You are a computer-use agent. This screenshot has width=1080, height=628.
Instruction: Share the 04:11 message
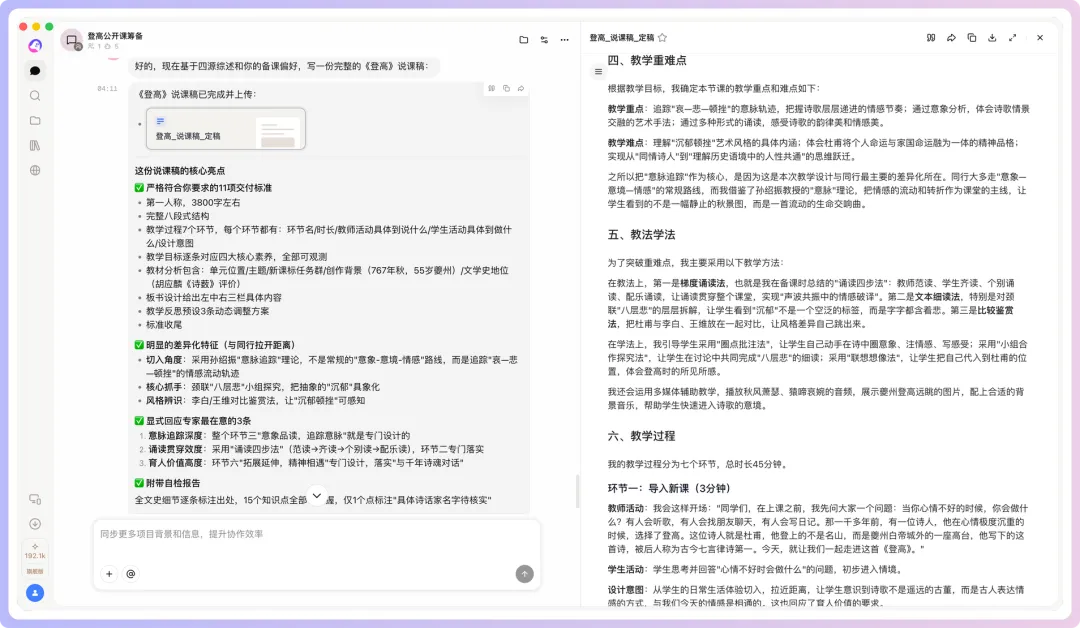[521, 88]
